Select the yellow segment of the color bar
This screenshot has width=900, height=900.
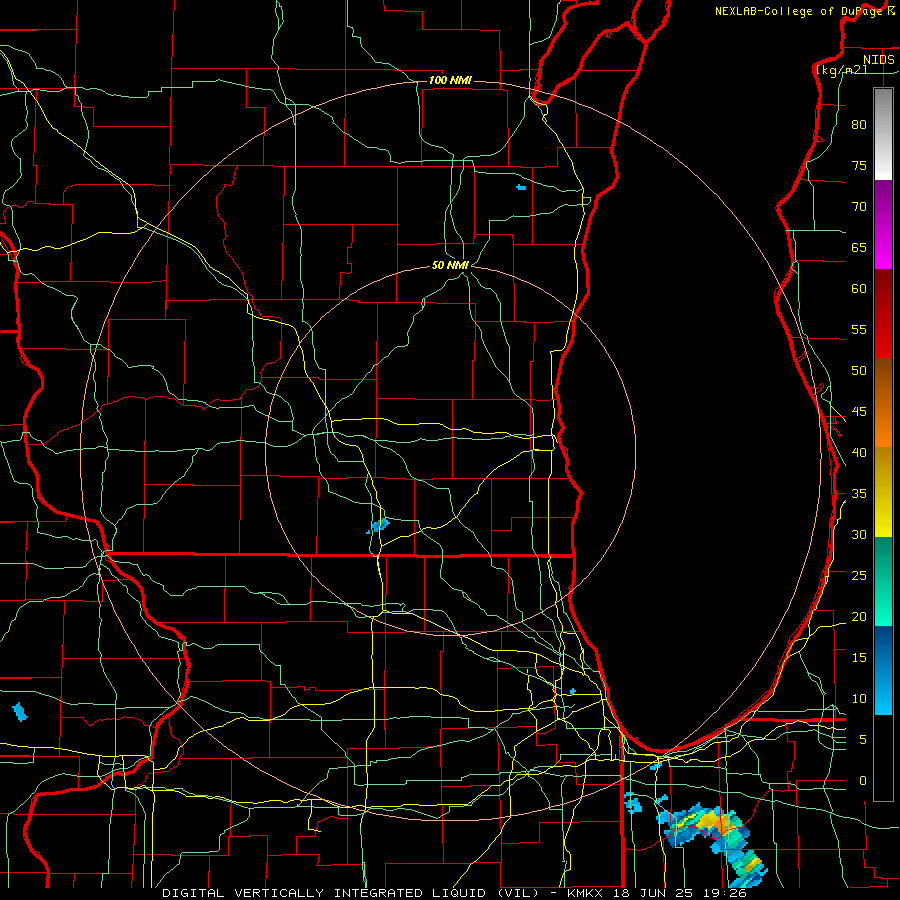883,492
